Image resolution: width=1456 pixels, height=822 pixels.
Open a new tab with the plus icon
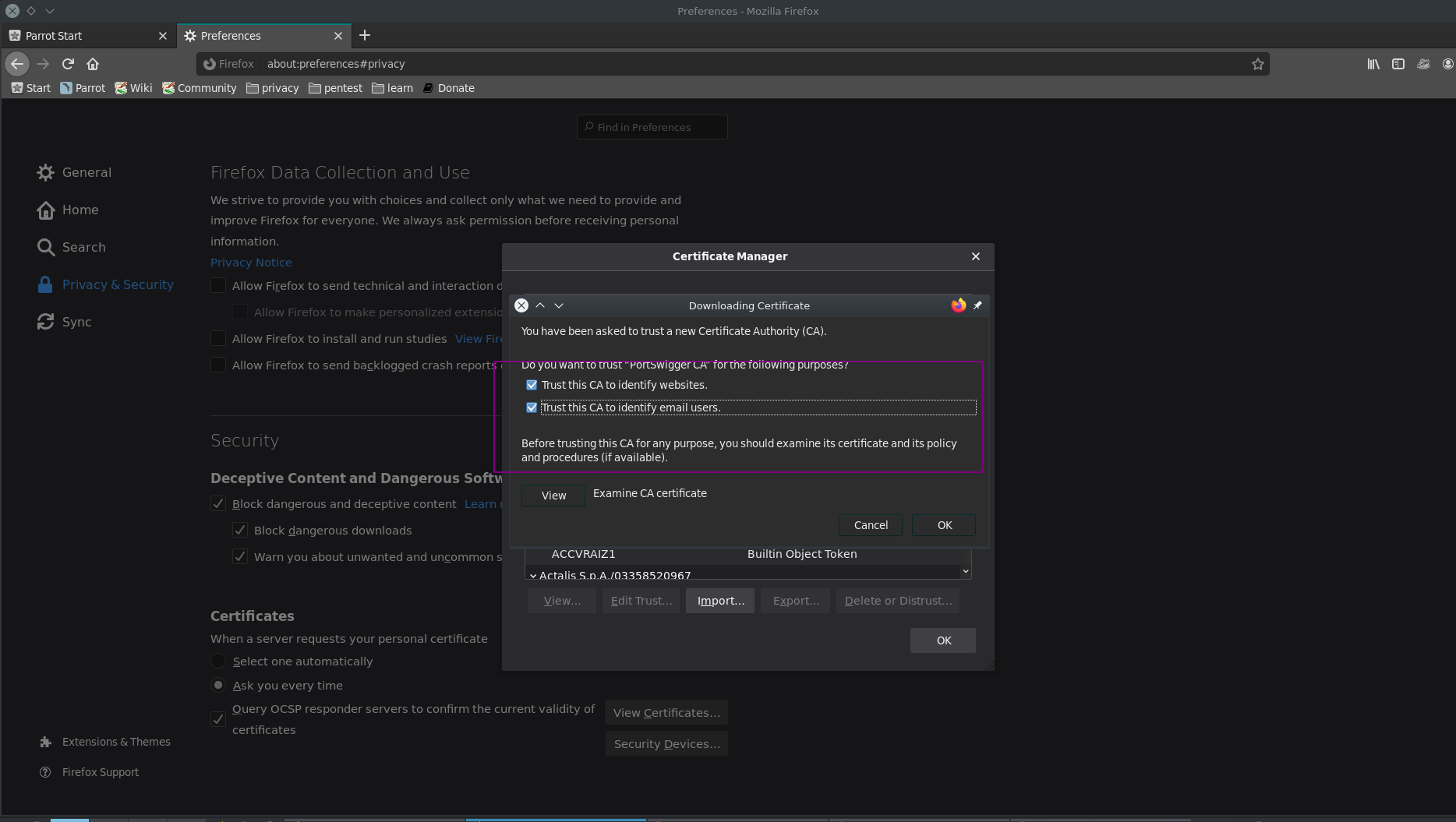click(365, 35)
